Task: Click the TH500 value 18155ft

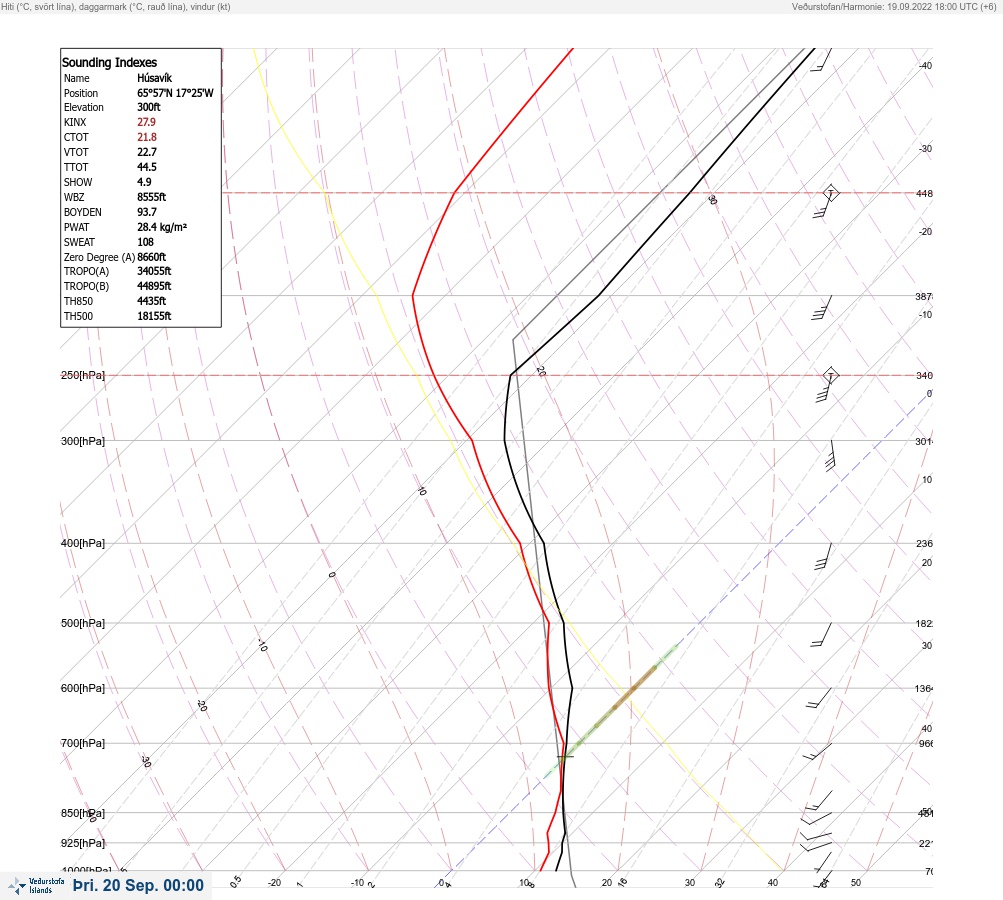Action: click(154, 316)
